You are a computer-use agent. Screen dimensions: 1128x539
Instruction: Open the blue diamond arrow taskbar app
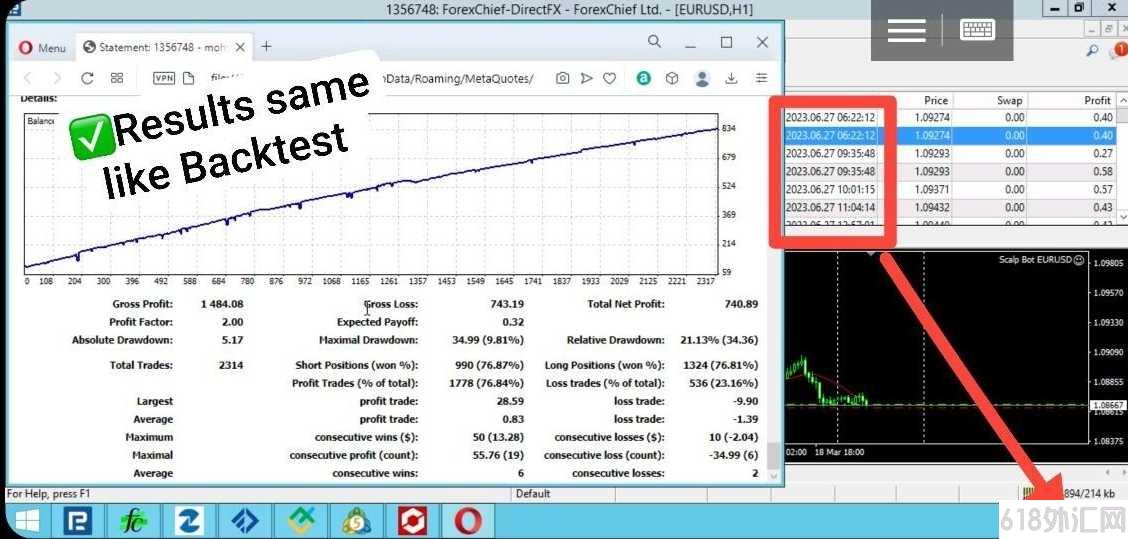pyautogui.click(x=245, y=521)
